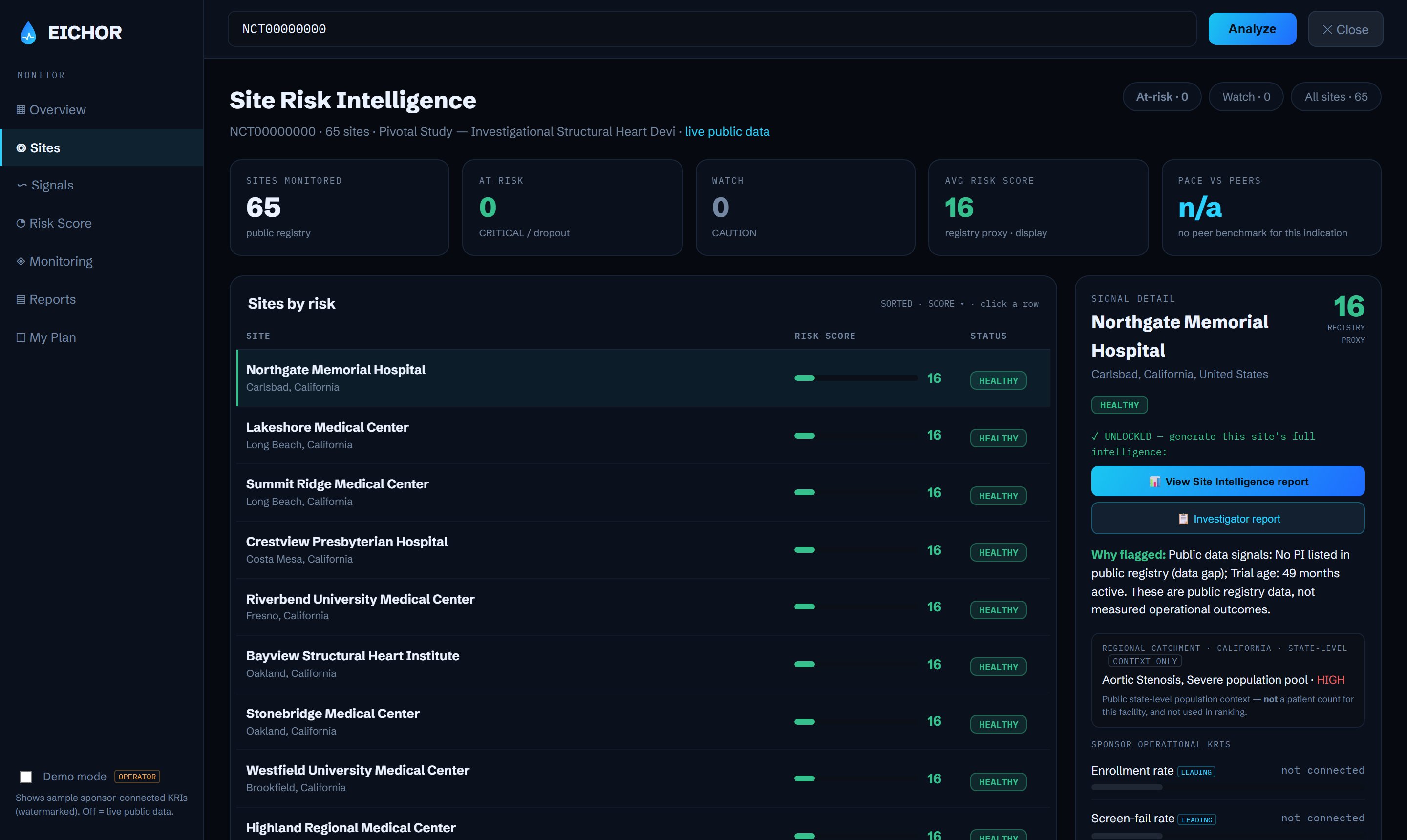Click Enrollment rate KRI bar
The width and height of the screenshot is (1407, 840).
[x=1127, y=787]
